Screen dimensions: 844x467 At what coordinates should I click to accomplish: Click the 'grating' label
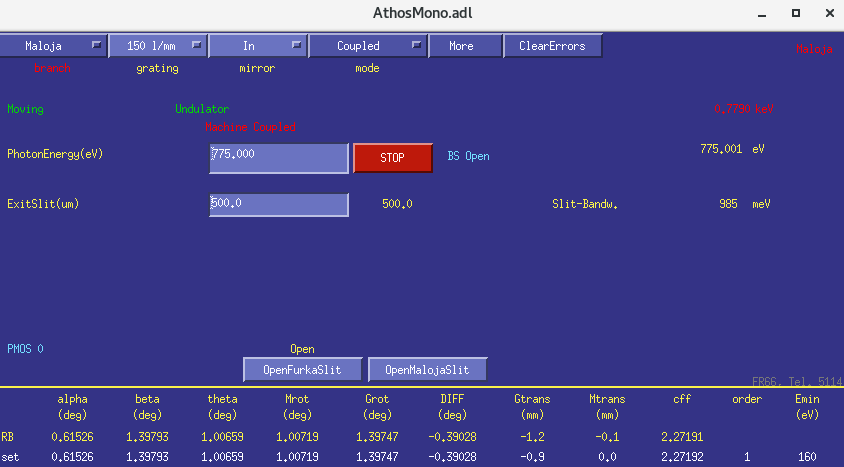157,68
